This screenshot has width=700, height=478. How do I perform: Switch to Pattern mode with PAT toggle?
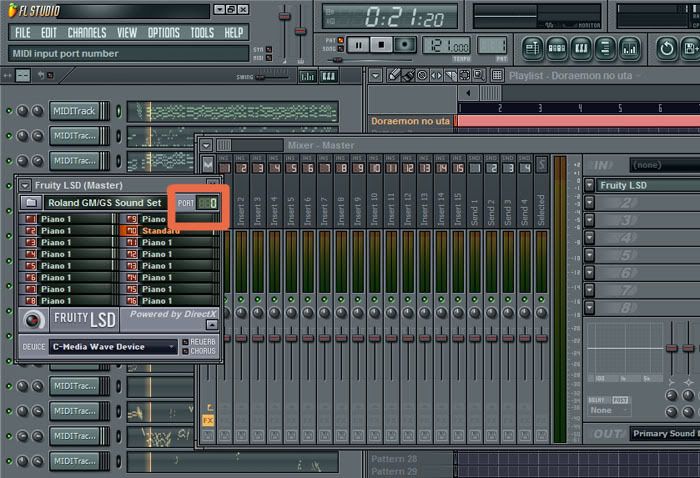341,40
